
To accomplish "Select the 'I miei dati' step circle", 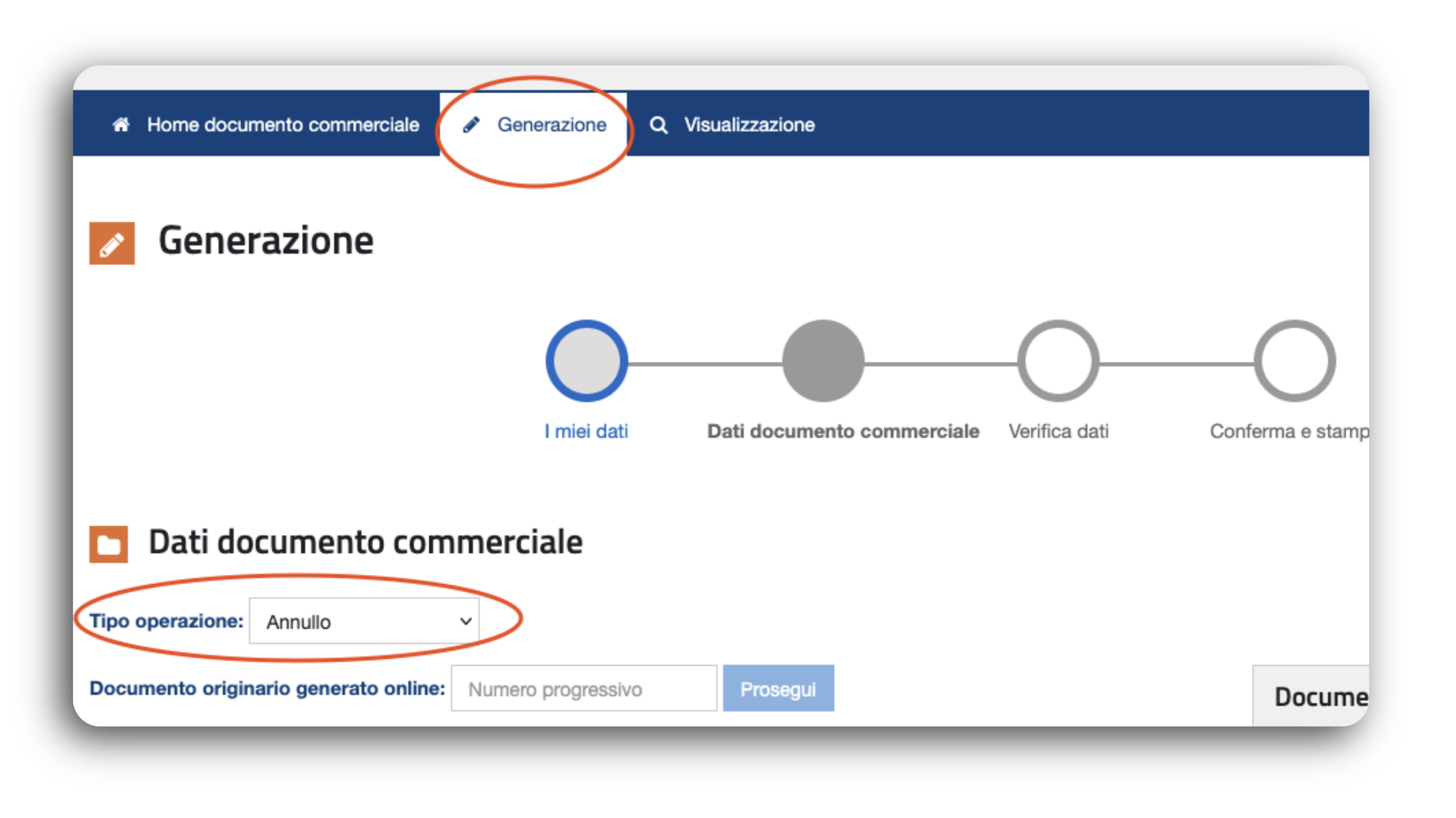I will 586,361.
